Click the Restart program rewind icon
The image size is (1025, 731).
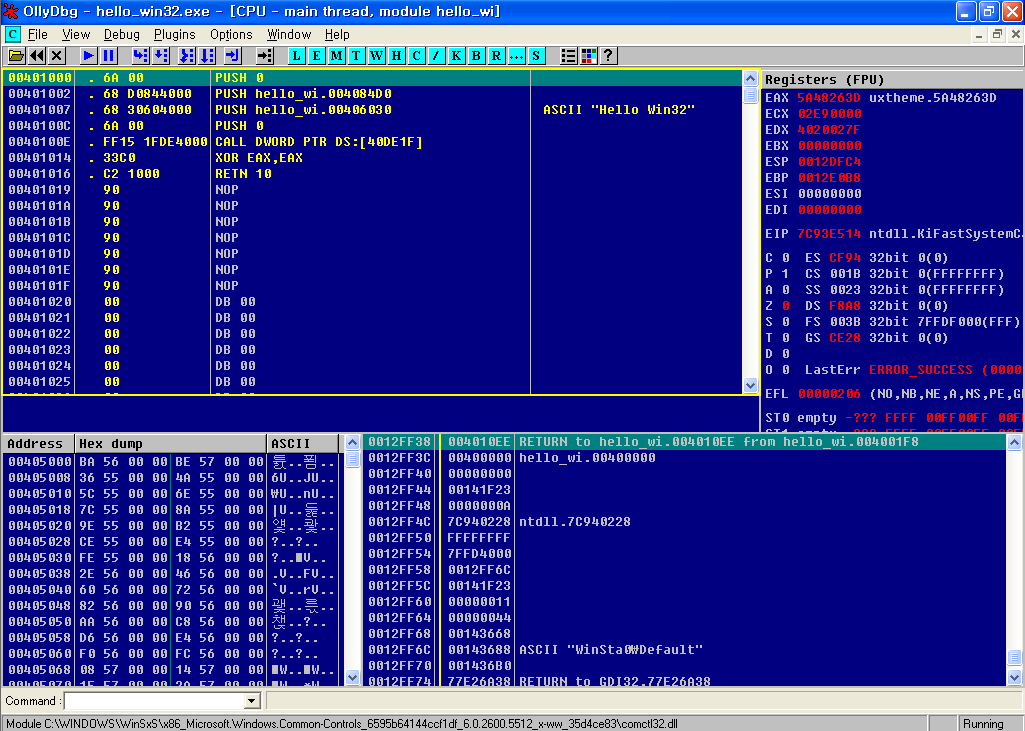point(37,56)
